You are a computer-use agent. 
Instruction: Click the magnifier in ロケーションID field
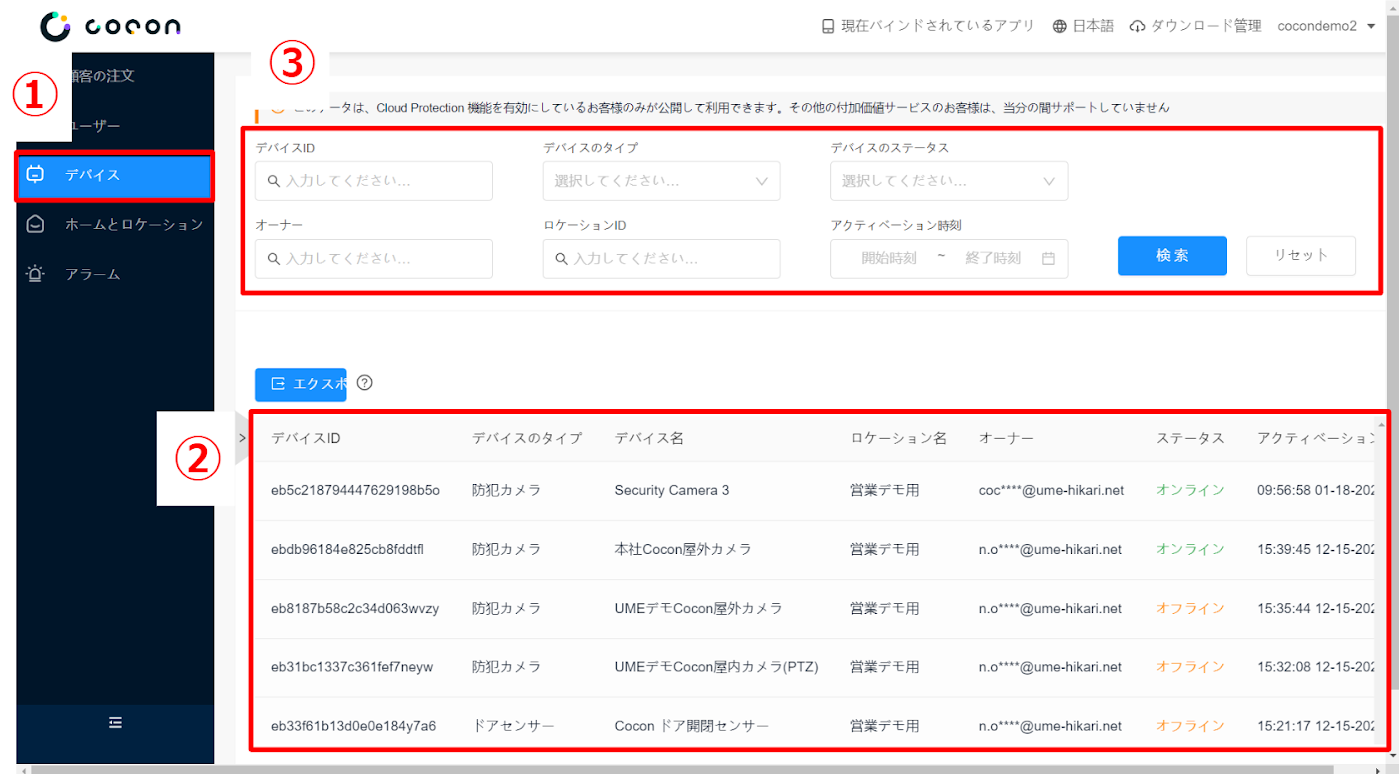coord(561,259)
